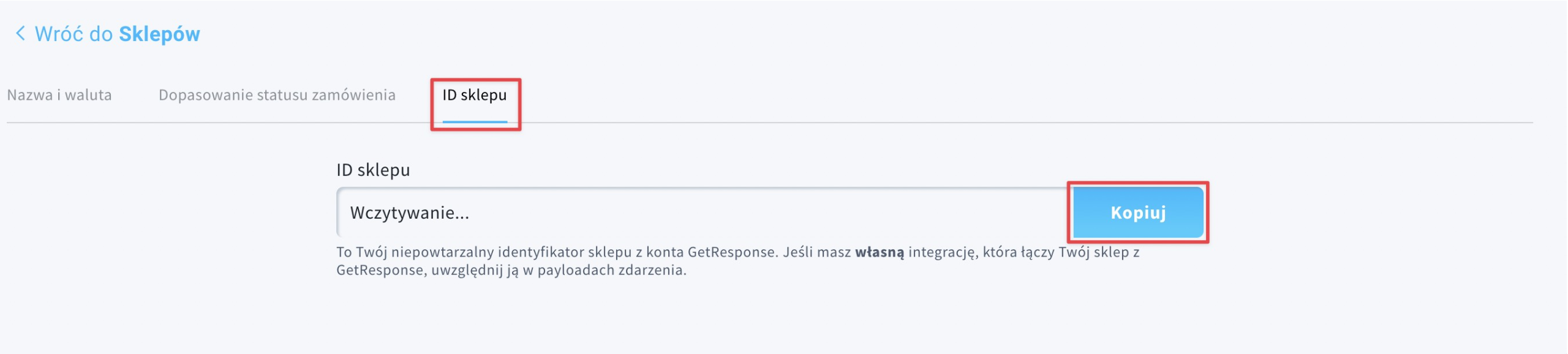
Task: Click the 'Kopiuj' button
Action: pyautogui.click(x=1138, y=213)
